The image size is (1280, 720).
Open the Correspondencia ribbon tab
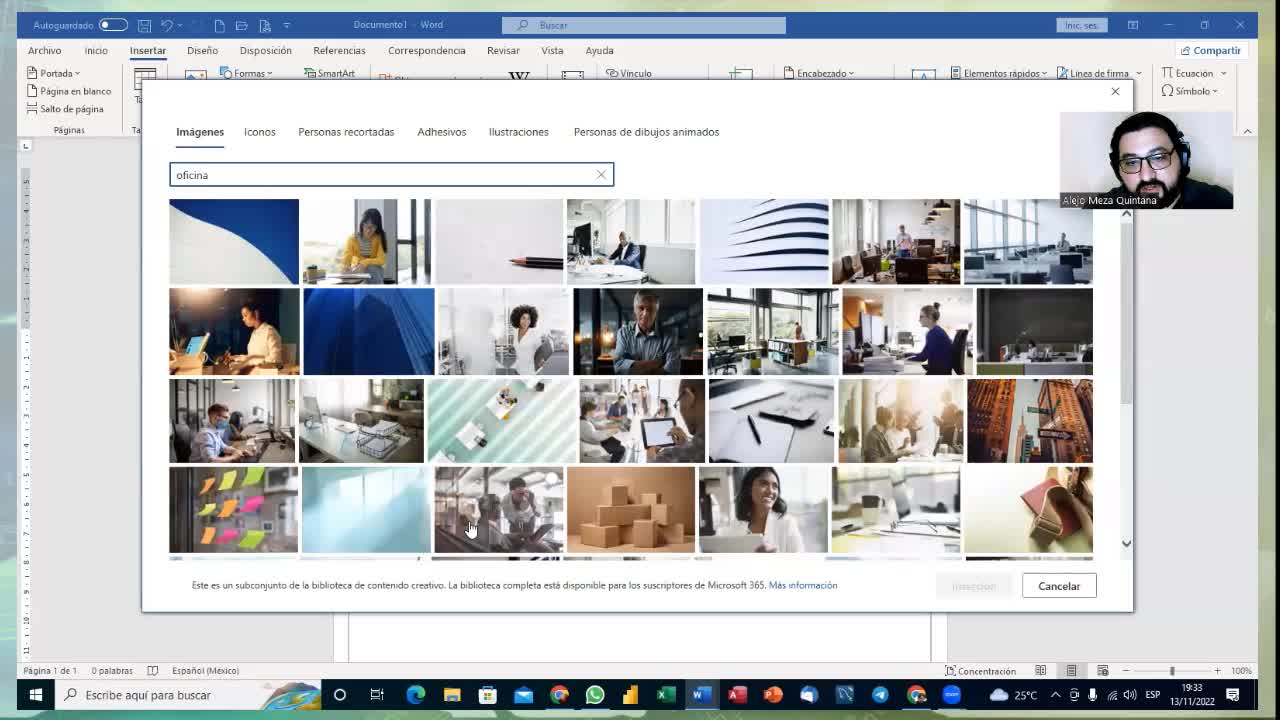click(x=427, y=50)
